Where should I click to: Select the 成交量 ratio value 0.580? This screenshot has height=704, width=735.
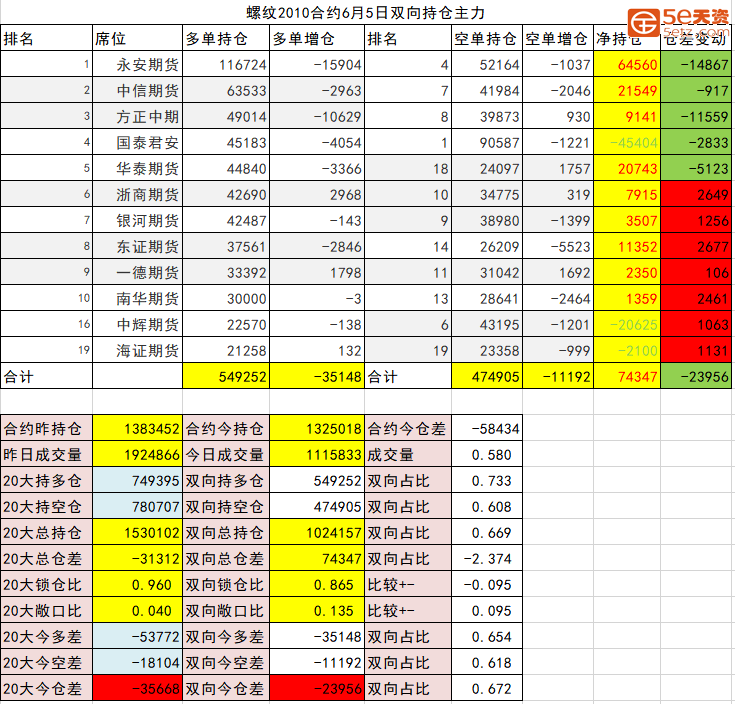coord(487,454)
